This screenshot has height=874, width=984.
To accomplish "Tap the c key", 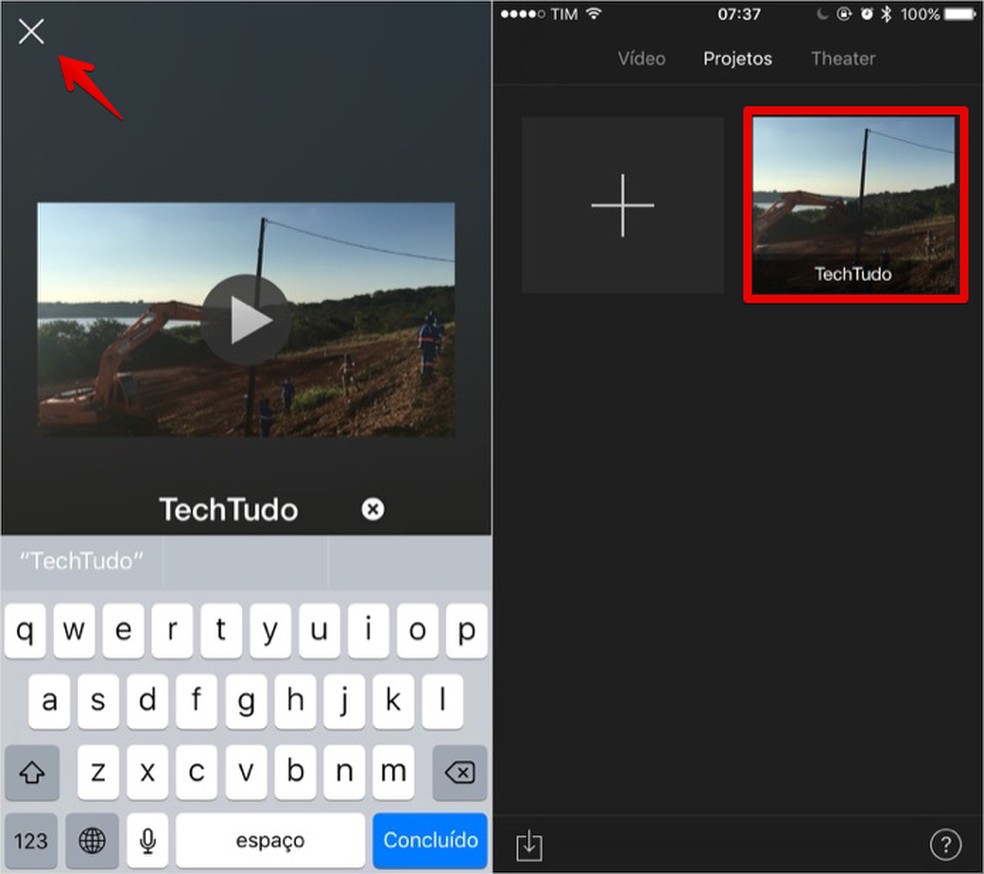I will coord(196,772).
